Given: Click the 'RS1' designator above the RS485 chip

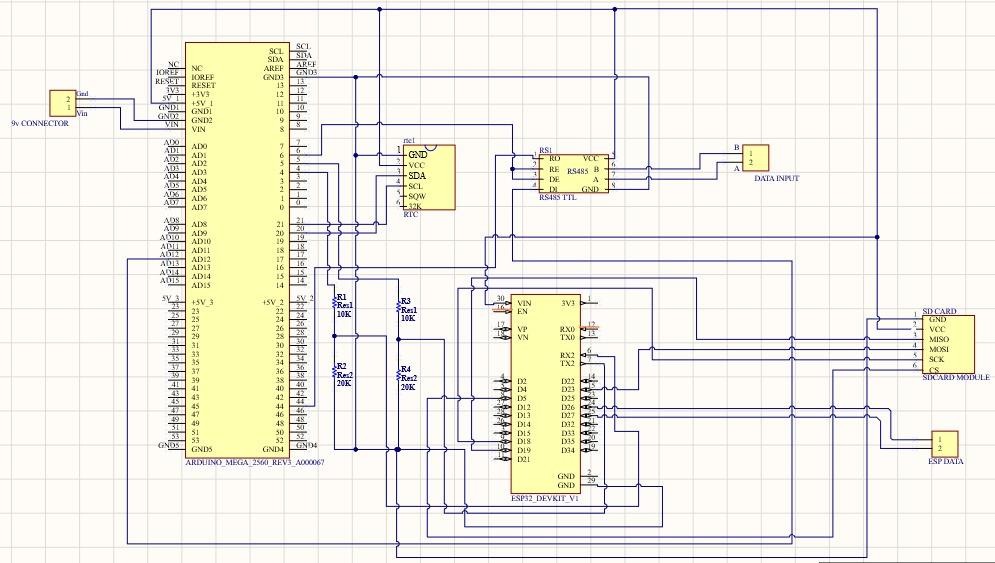Looking at the screenshot, I should tap(546, 150).
